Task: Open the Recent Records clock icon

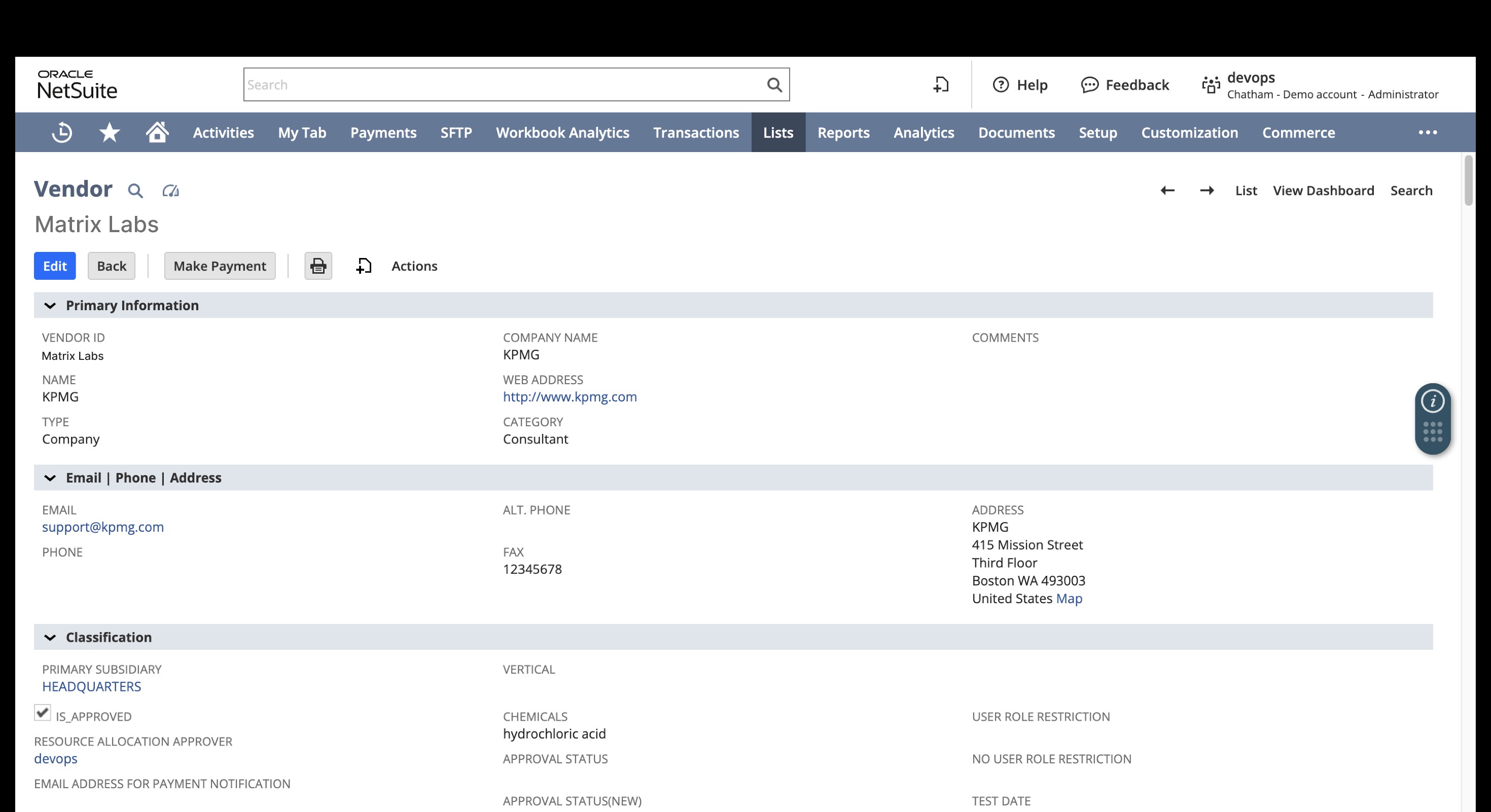Action: (62, 132)
